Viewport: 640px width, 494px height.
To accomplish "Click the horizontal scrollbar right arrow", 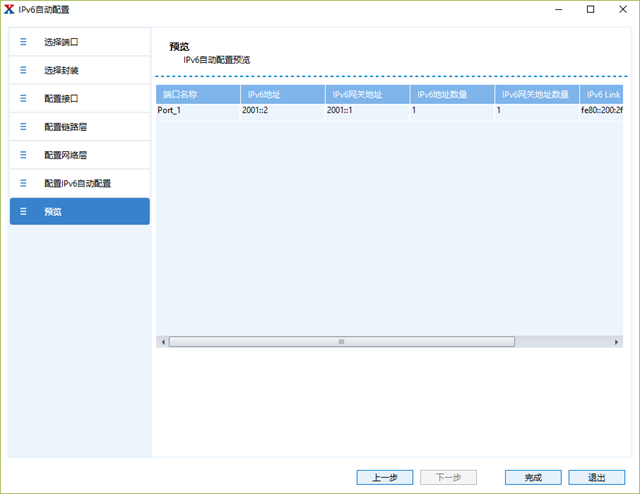I will pyautogui.click(x=616, y=342).
